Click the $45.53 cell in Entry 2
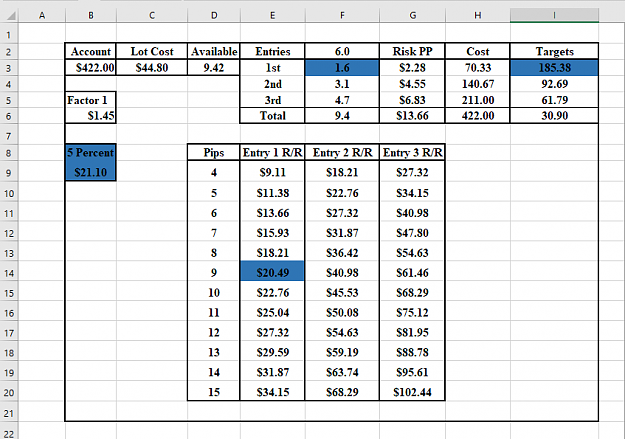The width and height of the screenshot is (625, 439). click(342, 293)
